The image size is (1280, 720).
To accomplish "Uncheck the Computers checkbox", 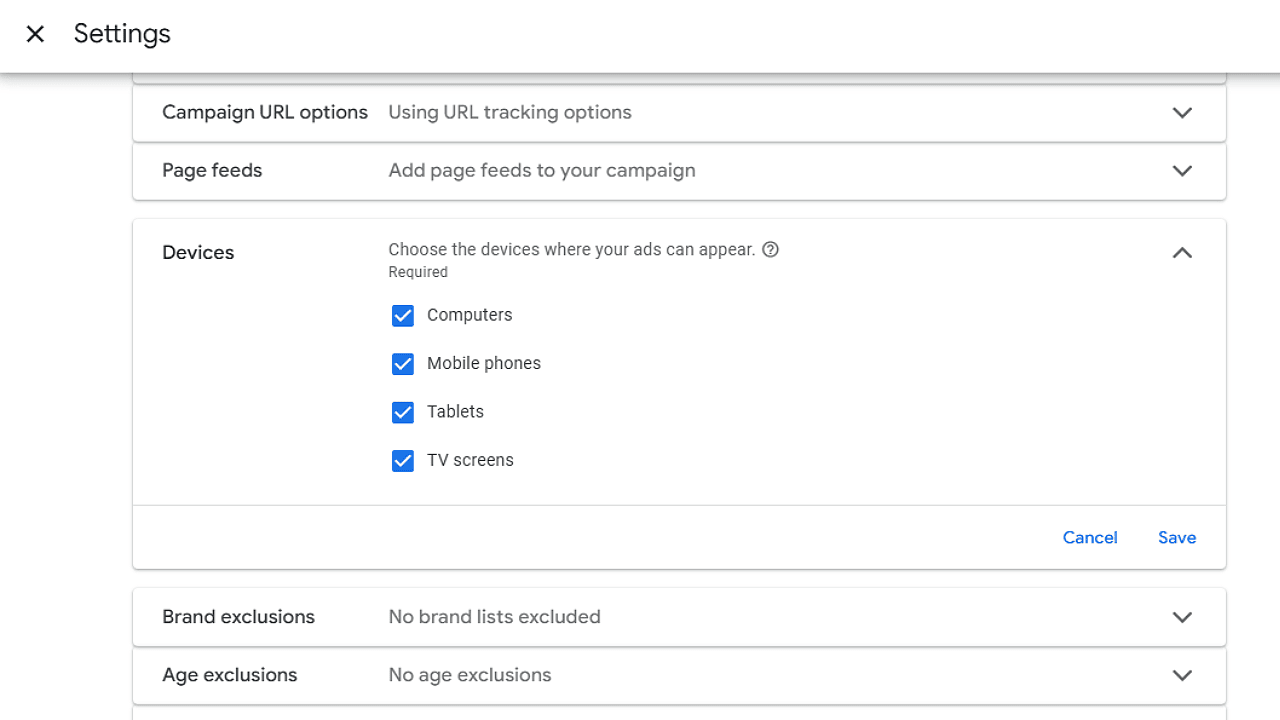I will [403, 316].
